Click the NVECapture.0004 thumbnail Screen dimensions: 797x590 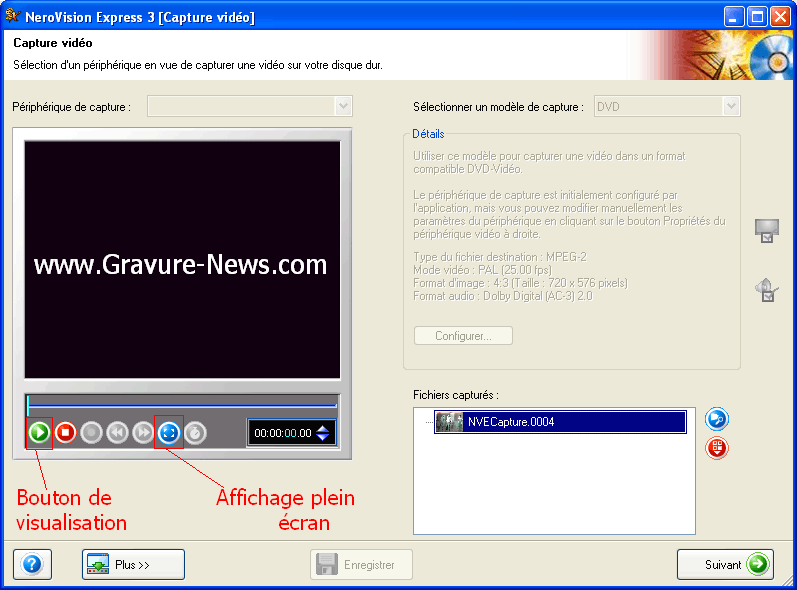click(x=449, y=422)
